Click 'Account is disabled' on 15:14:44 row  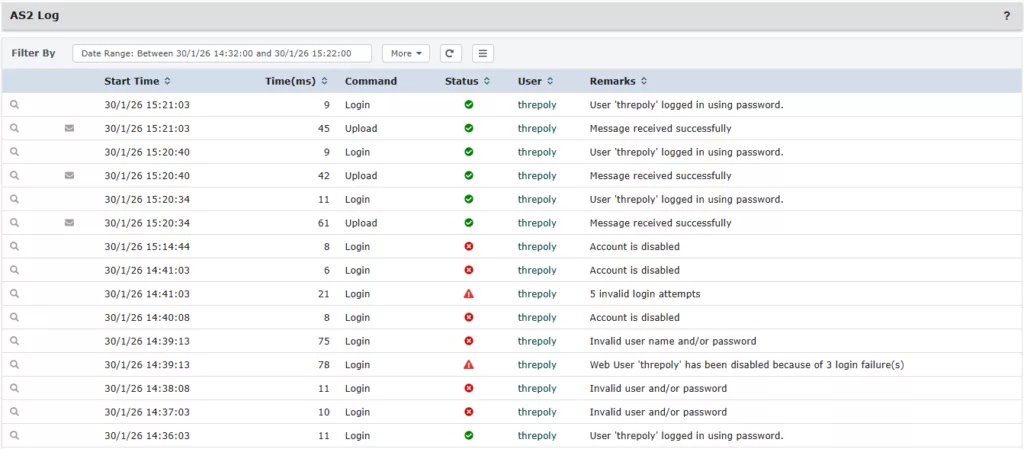(x=634, y=247)
